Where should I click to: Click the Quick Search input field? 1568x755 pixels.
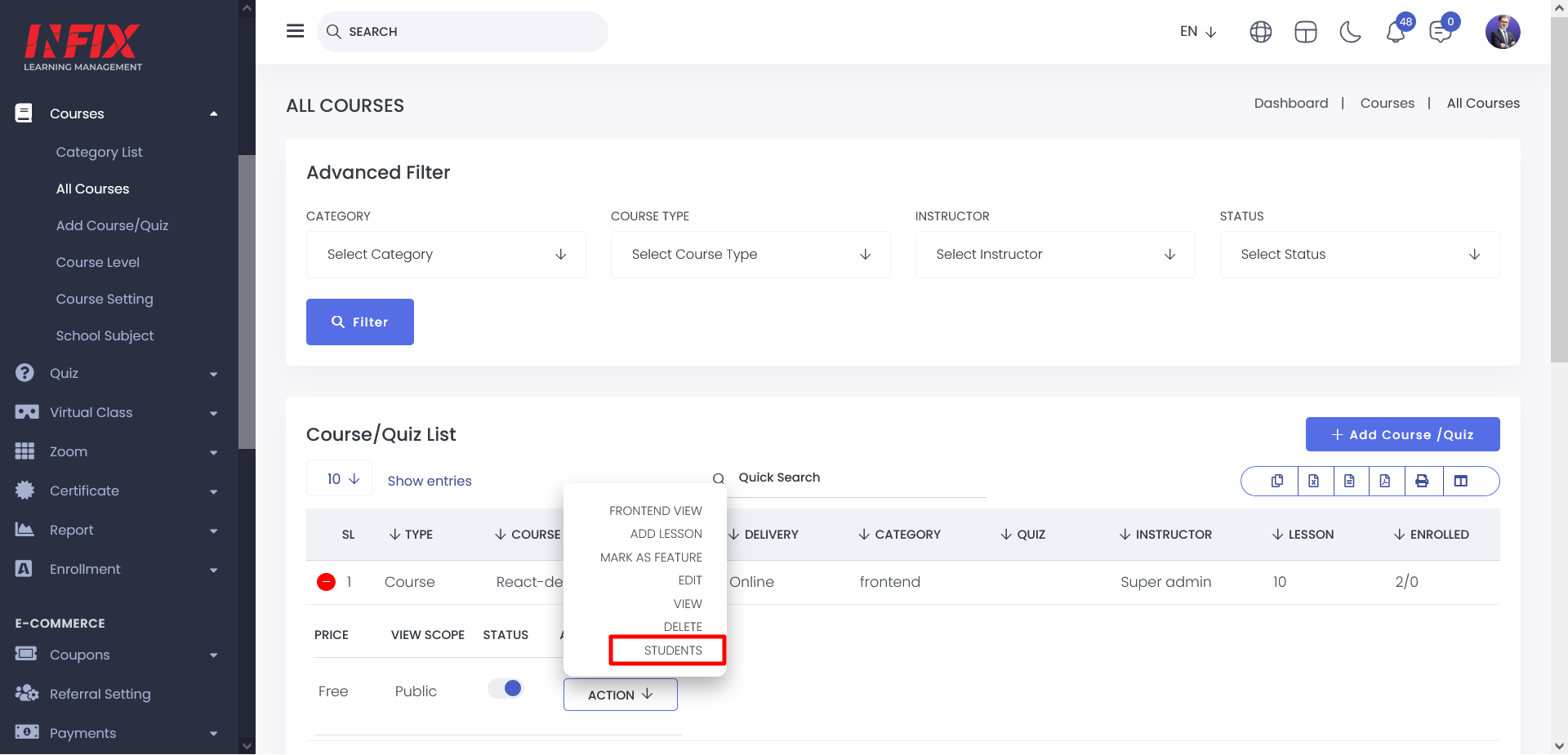click(857, 477)
